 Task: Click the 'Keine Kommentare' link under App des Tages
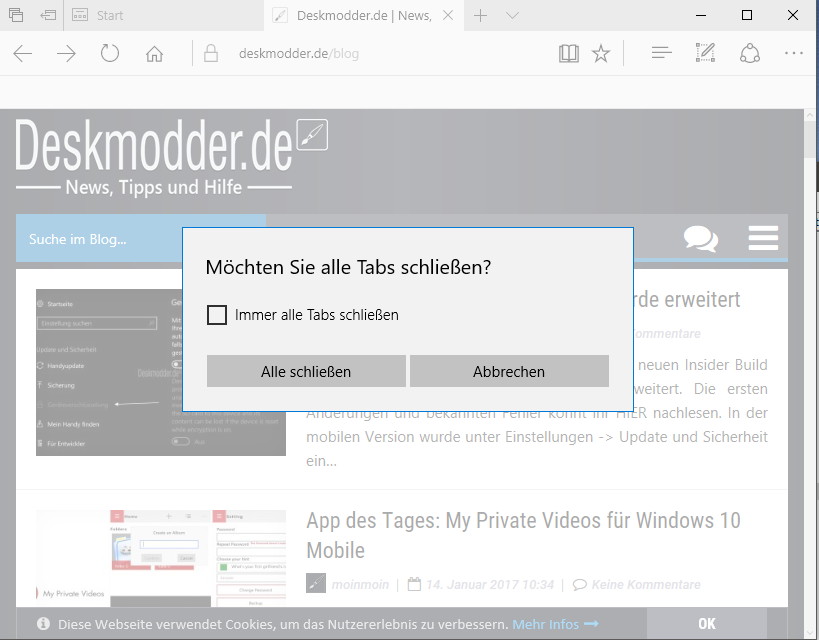tap(646, 584)
